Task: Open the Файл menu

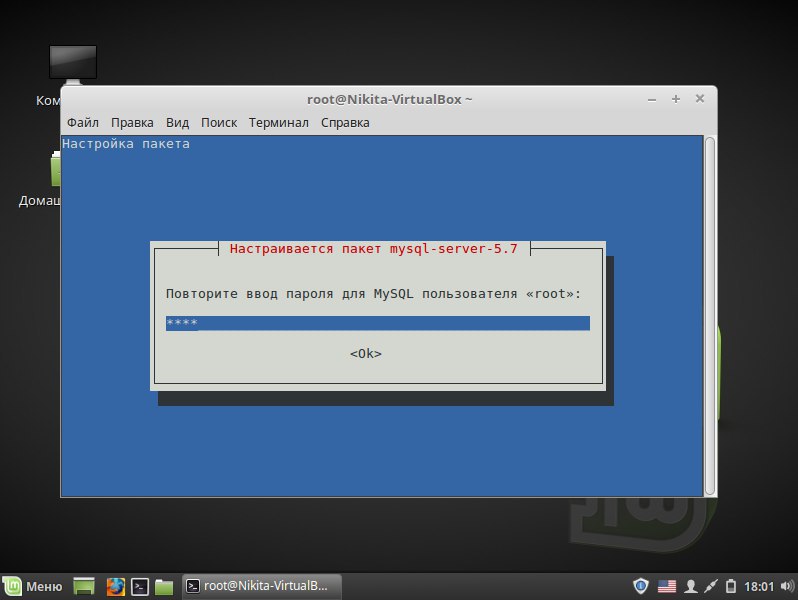Action: (x=82, y=123)
